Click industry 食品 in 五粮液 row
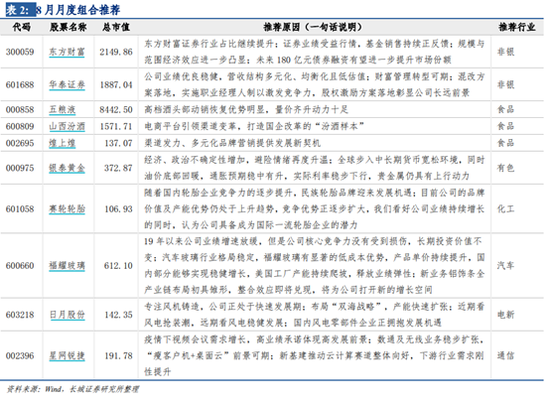This screenshot has width=550, height=401. pos(505,109)
